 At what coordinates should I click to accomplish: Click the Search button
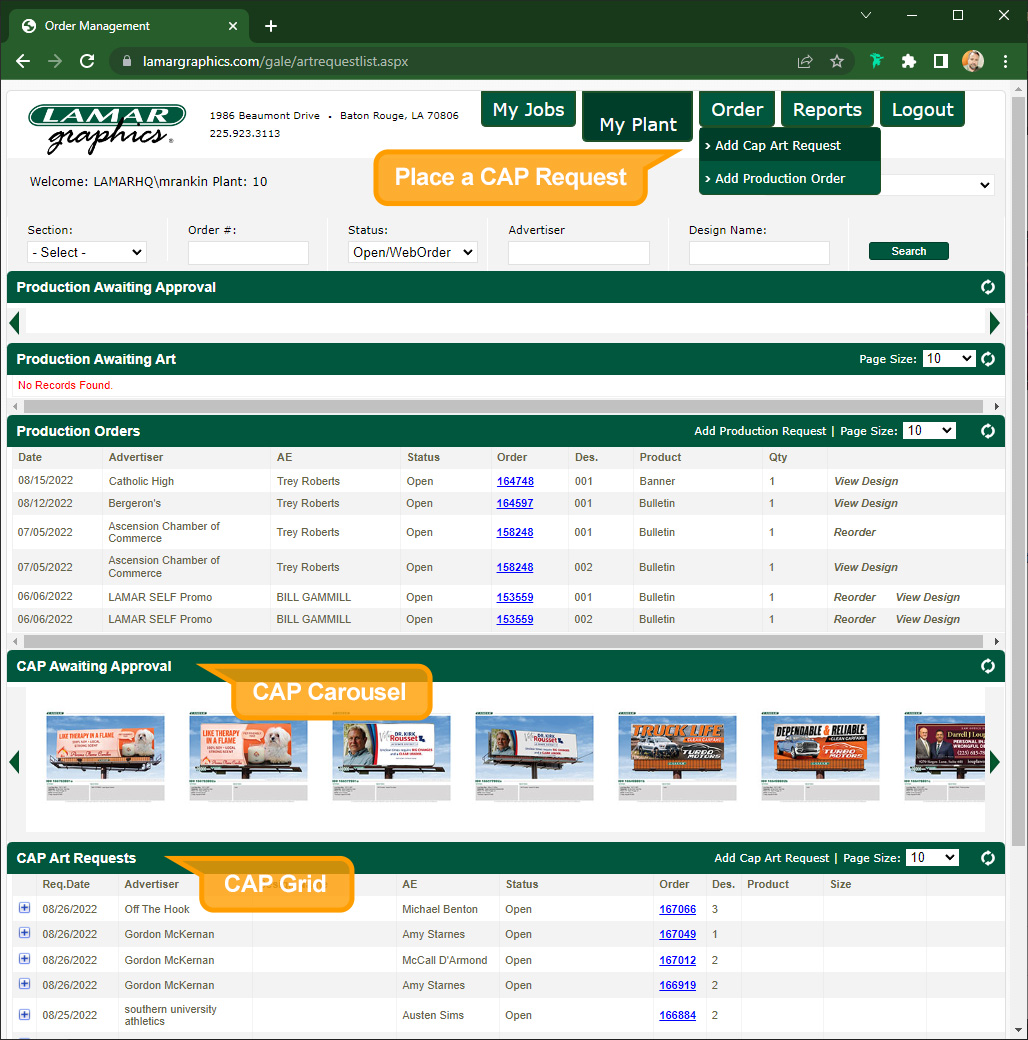[909, 251]
